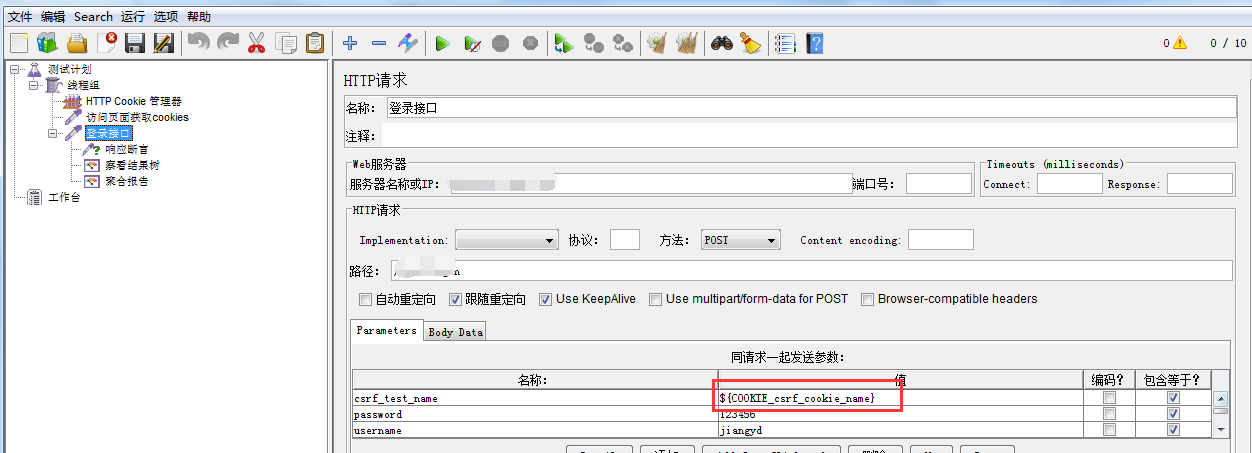Screen dimensions: 1252x453
Task: Close the test plan using red X icon
Action: (x=106, y=43)
